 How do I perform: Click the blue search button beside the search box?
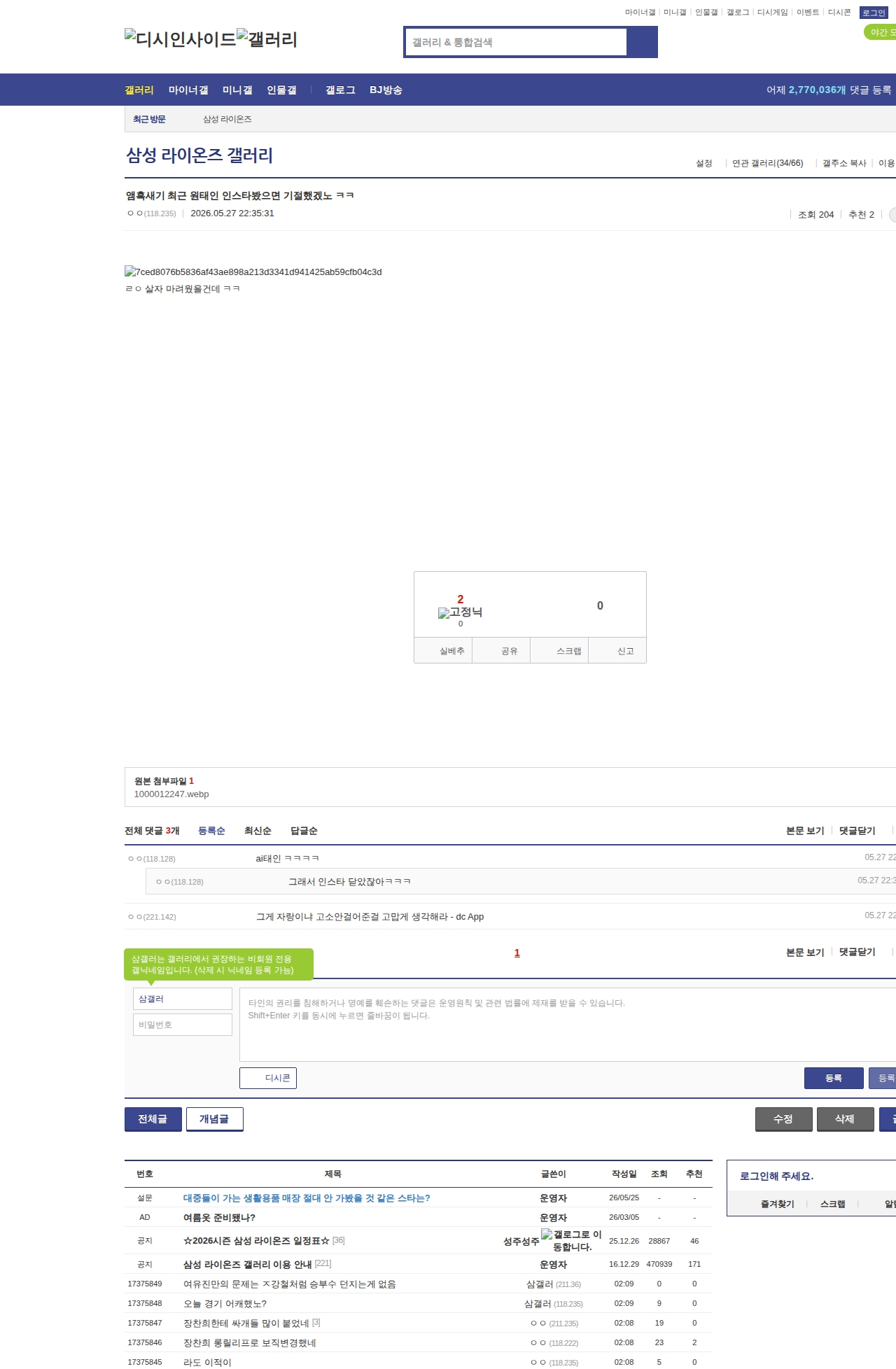[643, 42]
